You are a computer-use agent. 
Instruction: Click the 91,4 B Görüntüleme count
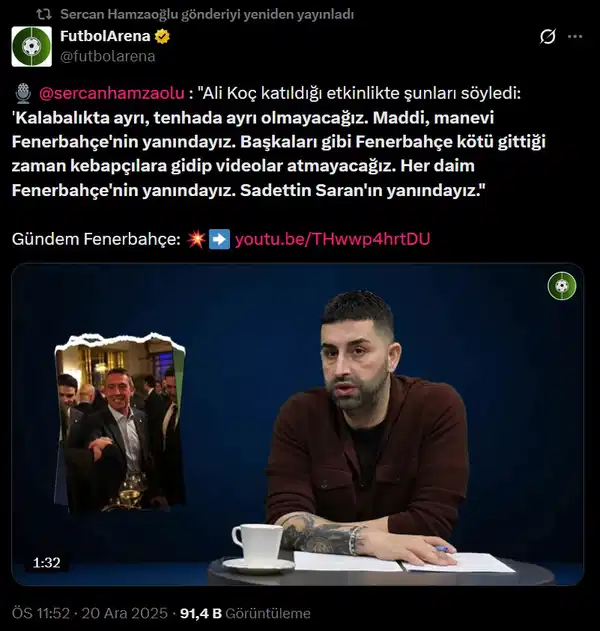point(245,613)
